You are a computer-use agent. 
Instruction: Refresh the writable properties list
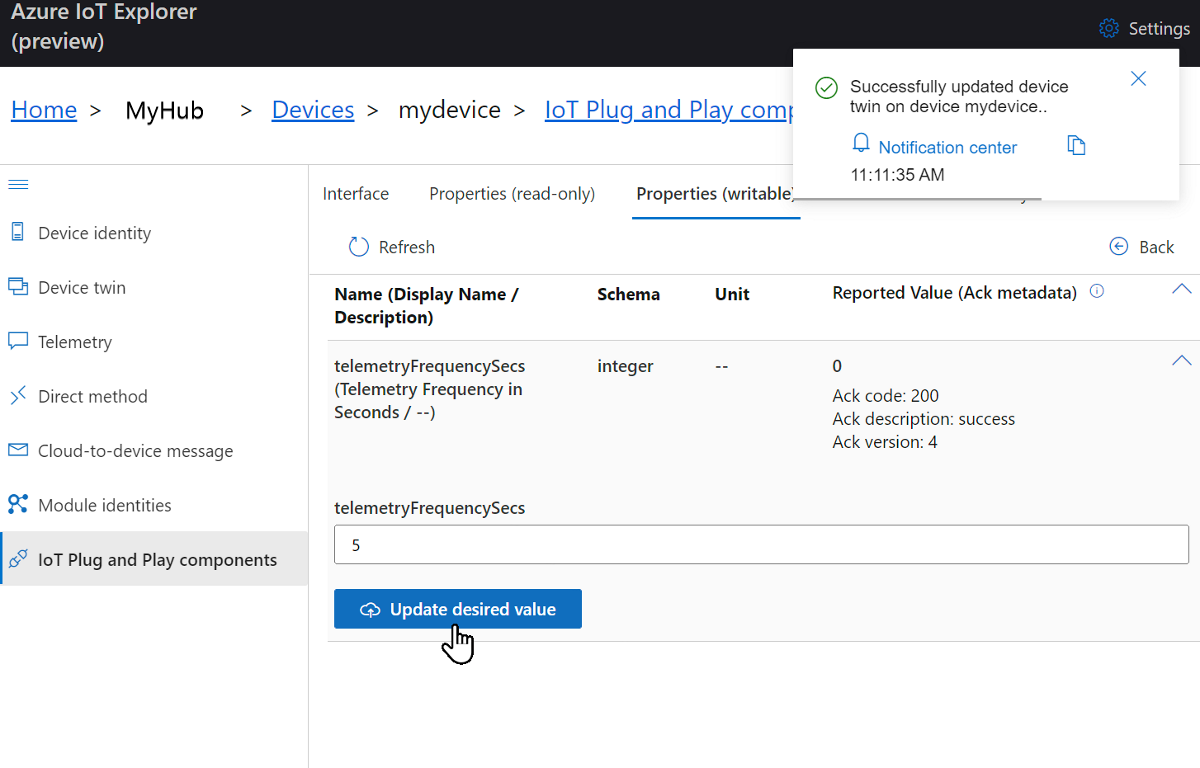click(391, 246)
